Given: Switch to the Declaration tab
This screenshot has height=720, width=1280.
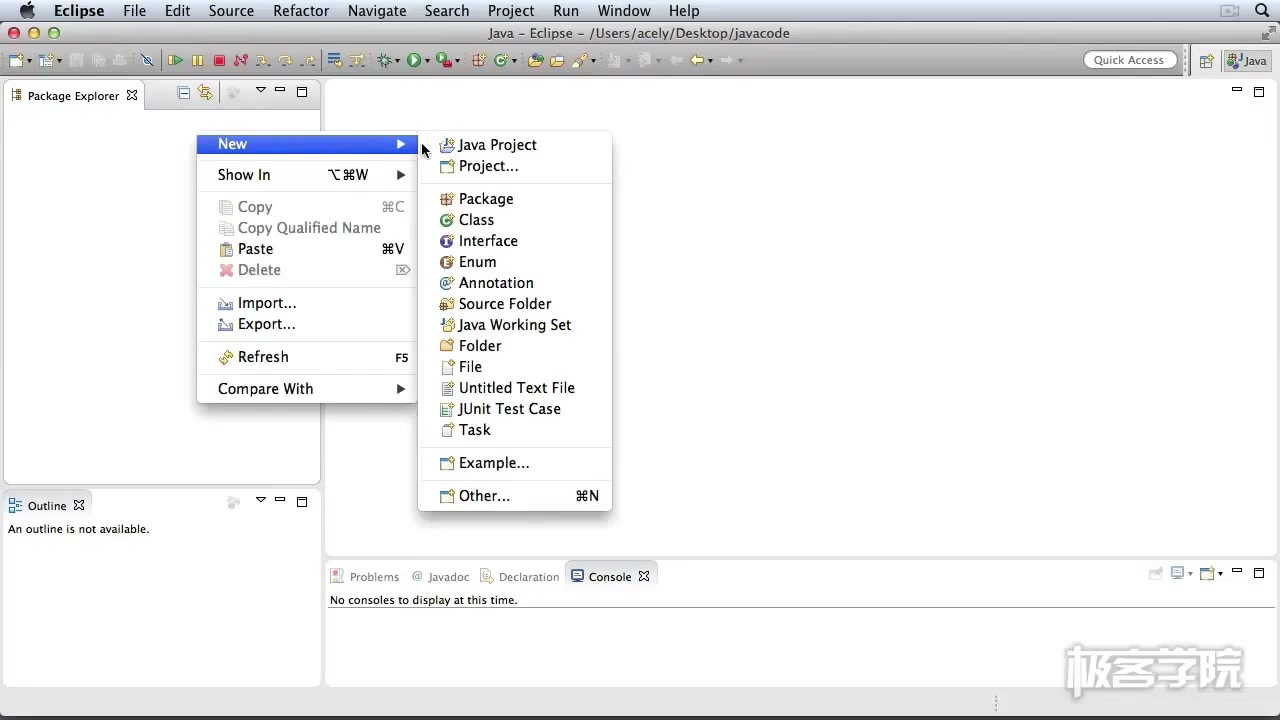Looking at the screenshot, I should coord(519,576).
